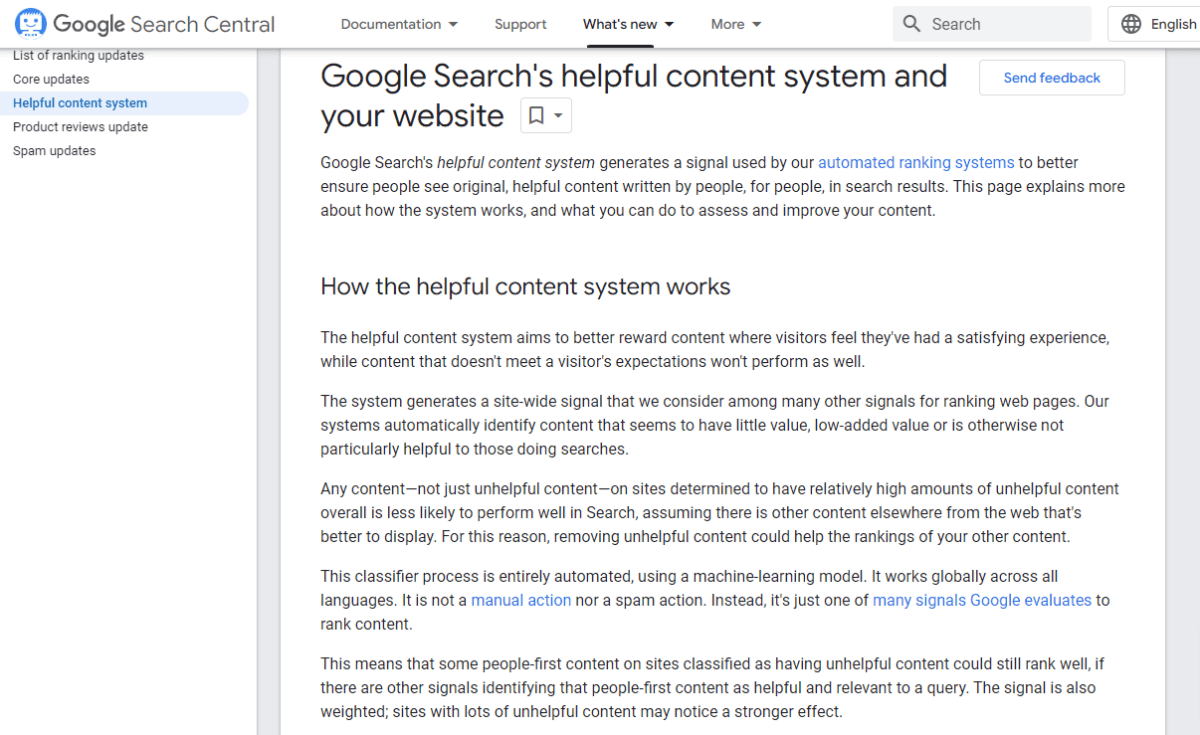
Task: Open the Documentation dropdown menu
Action: pos(399,24)
